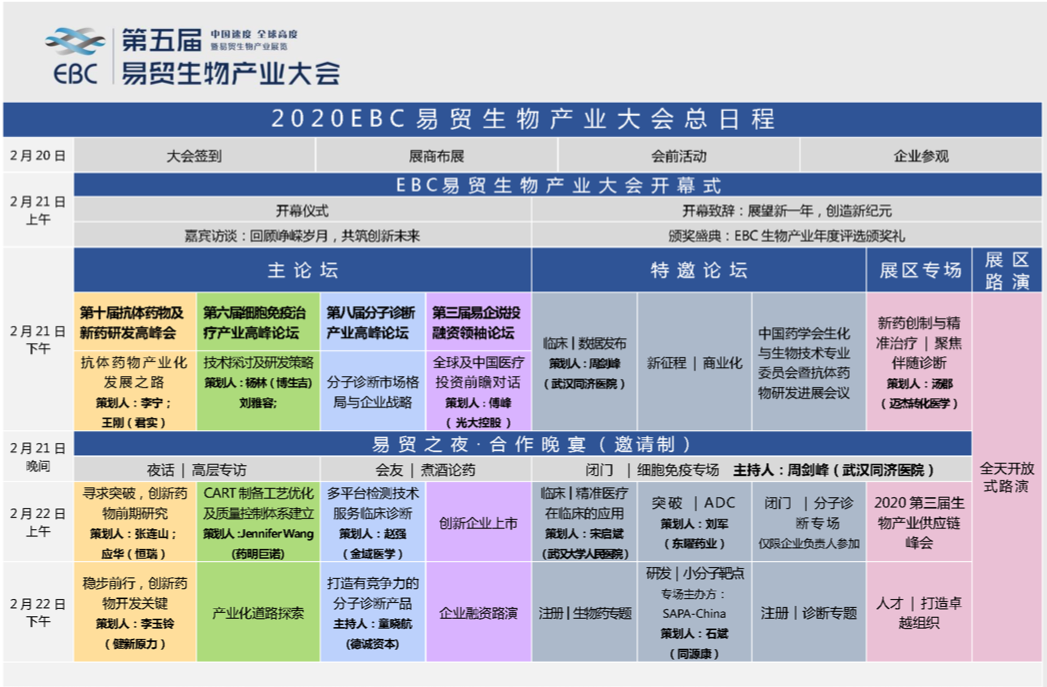Screen dimensions: 1047x687
Task: Select 夜话 | 高层专访 cell
Action: [x=196, y=469]
